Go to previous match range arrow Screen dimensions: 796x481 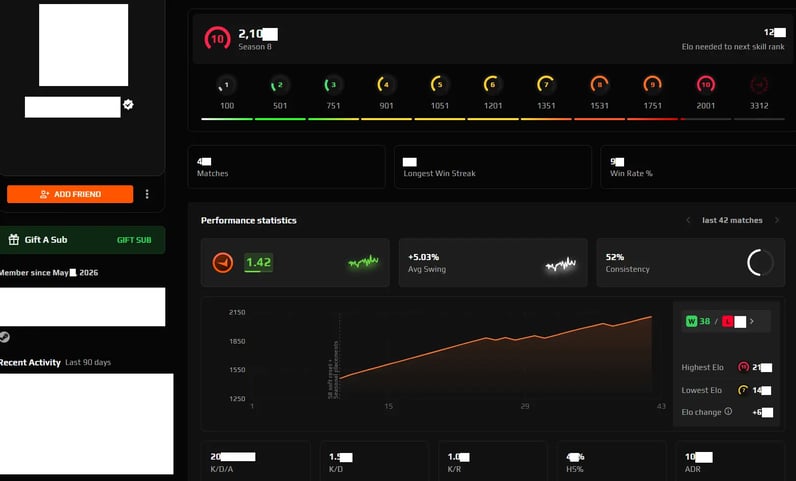pyautogui.click(x=688, y=220)
